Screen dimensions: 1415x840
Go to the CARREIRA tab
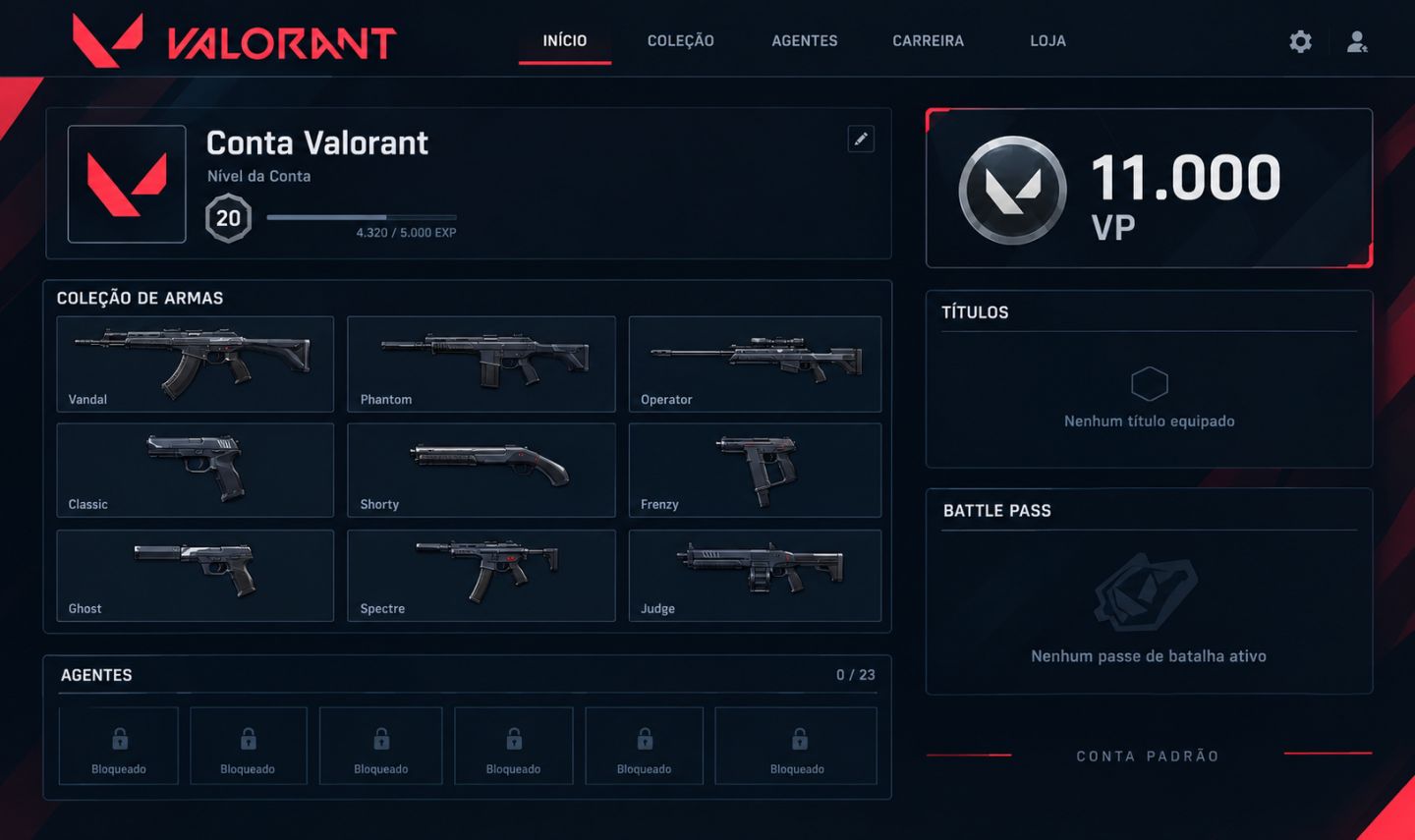point(928,40)
